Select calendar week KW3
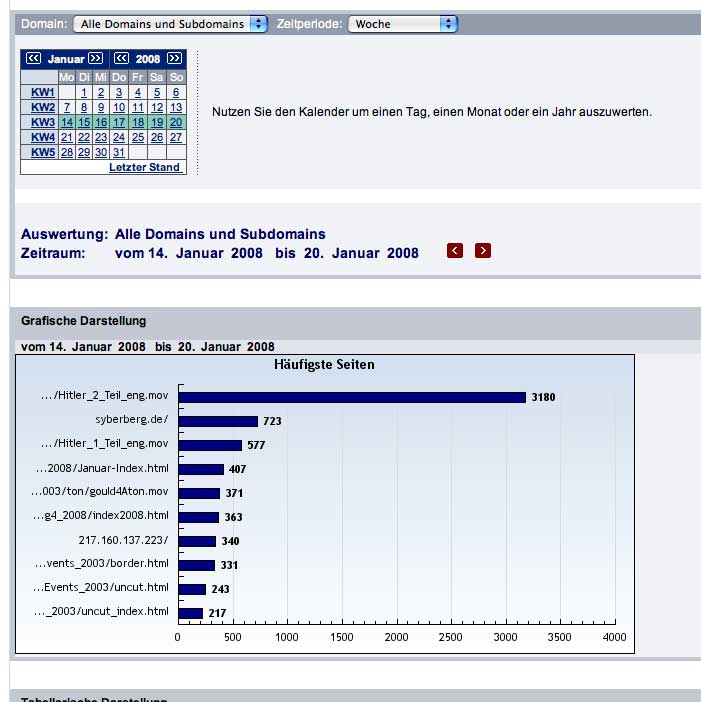701x702 pixels. click(42, 122)
